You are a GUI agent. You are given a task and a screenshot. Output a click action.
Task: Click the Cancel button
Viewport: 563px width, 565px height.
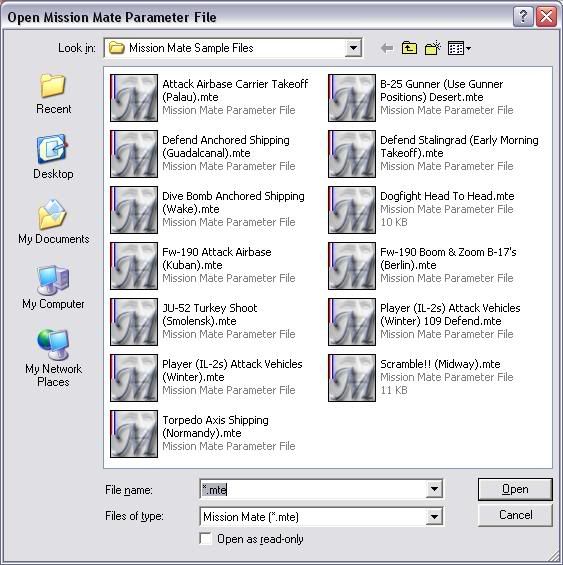coord(515,515)
